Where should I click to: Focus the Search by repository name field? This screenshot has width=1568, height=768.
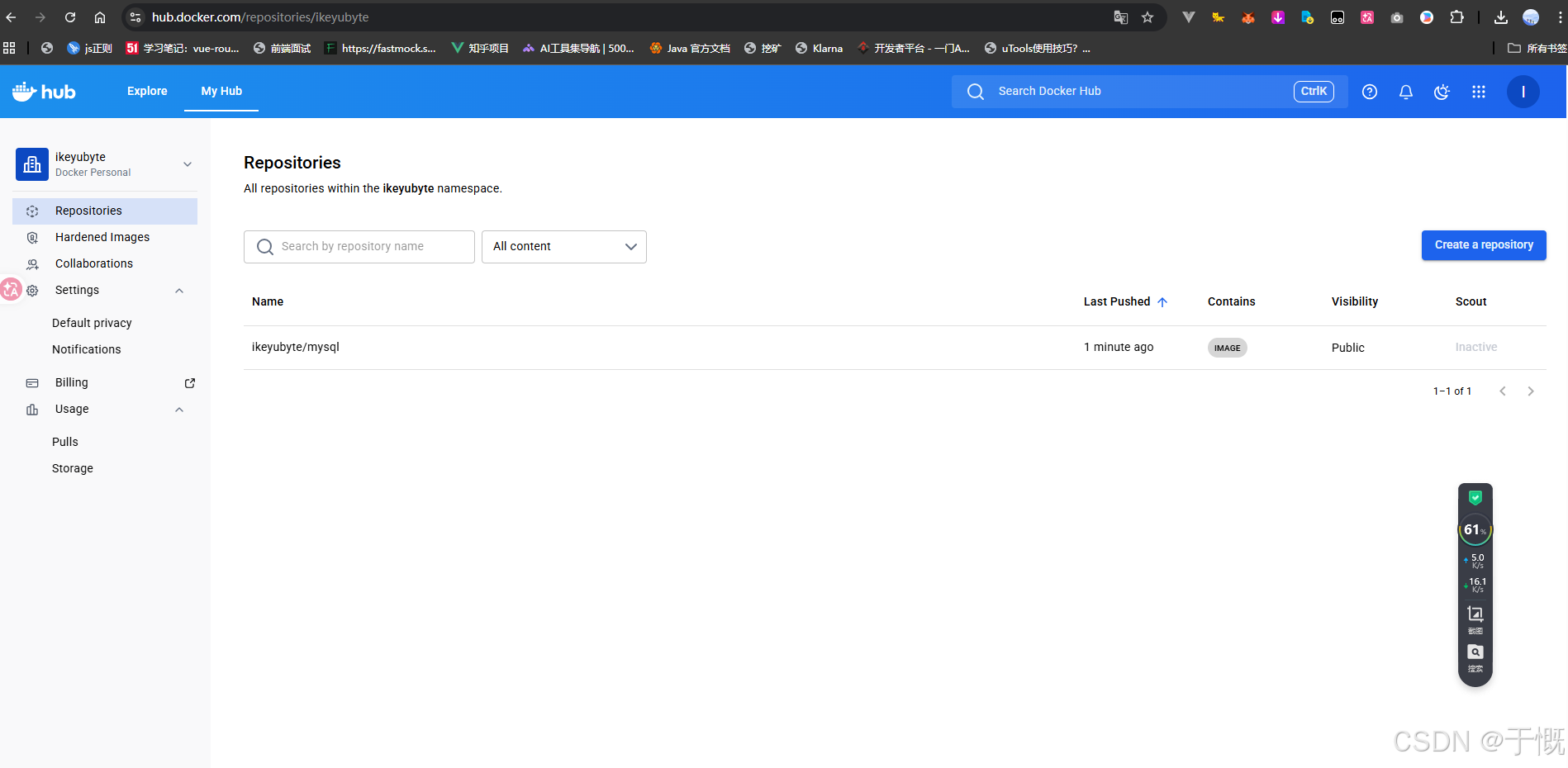[359, 247]
